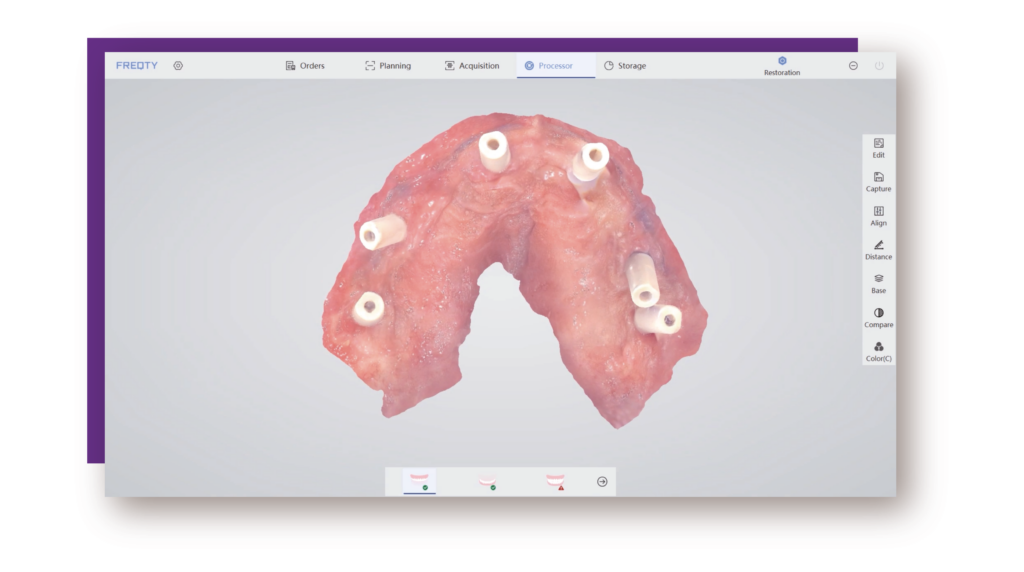The width and height of the screenshot is (1024, 572).
Task: Open the Storage tab
Action: point(625,65)
